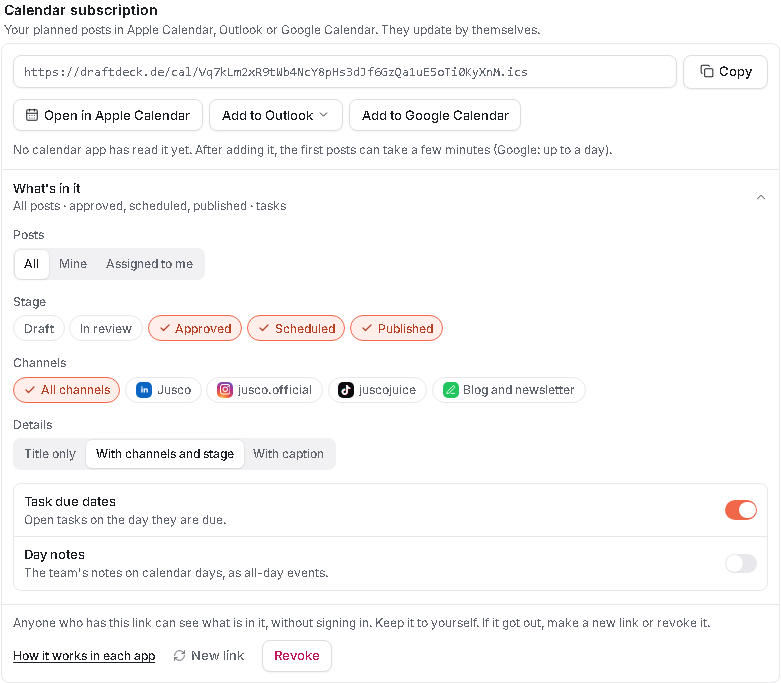Click the green pencil Blog icon
The height and width of the screenshot is (683, 781).
[x=450, y=390]
